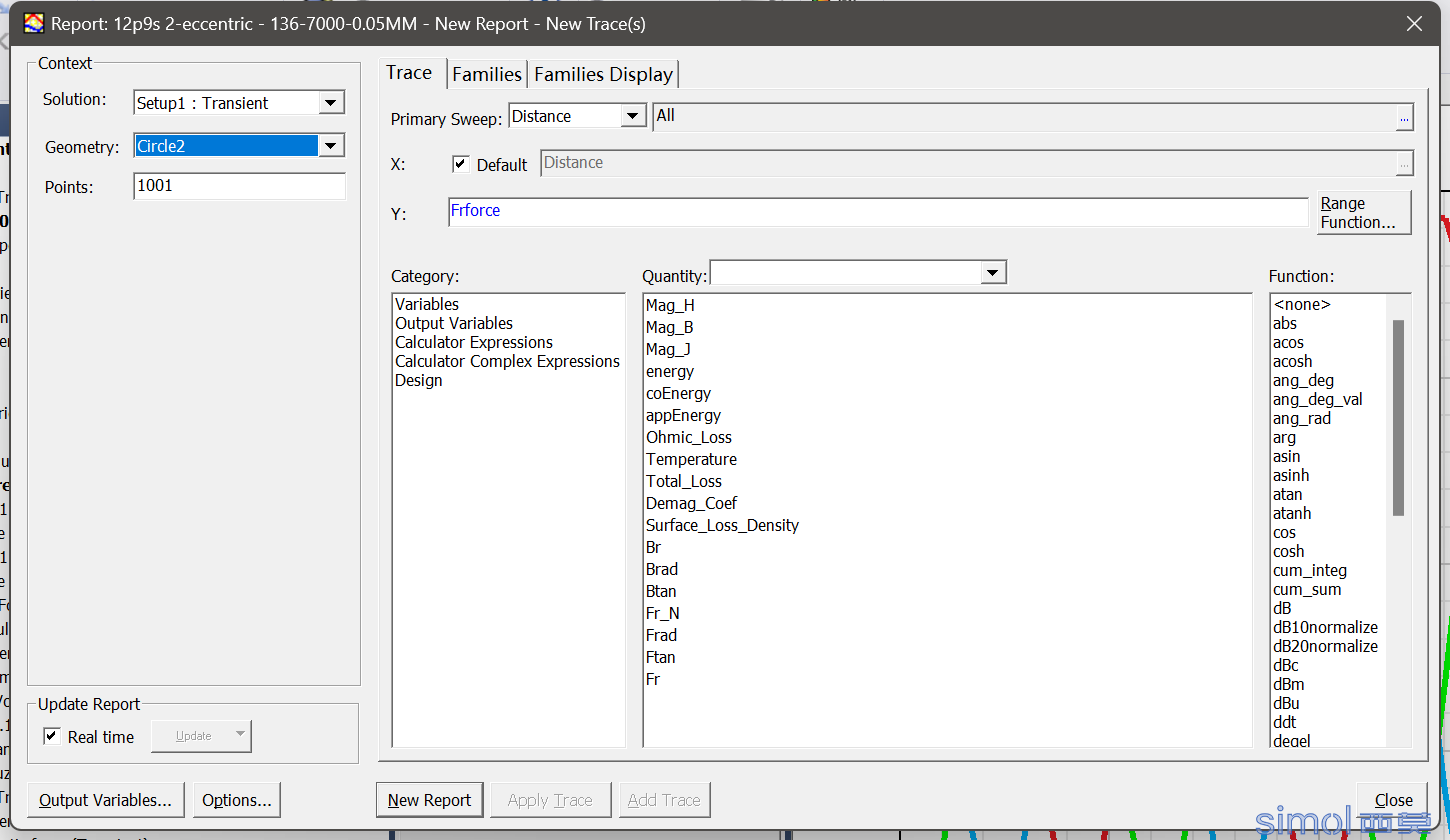The height and width of the screenshot is (840, 1450).
Task: Select Frad in the quantity list
Action: point(661,635)
